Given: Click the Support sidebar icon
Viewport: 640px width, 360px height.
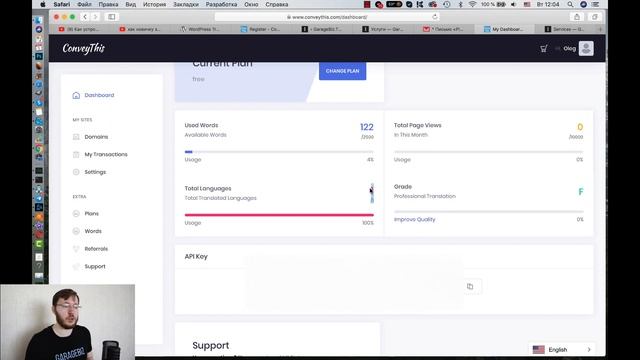Looking at the screenshot, I should click(76, 266).
